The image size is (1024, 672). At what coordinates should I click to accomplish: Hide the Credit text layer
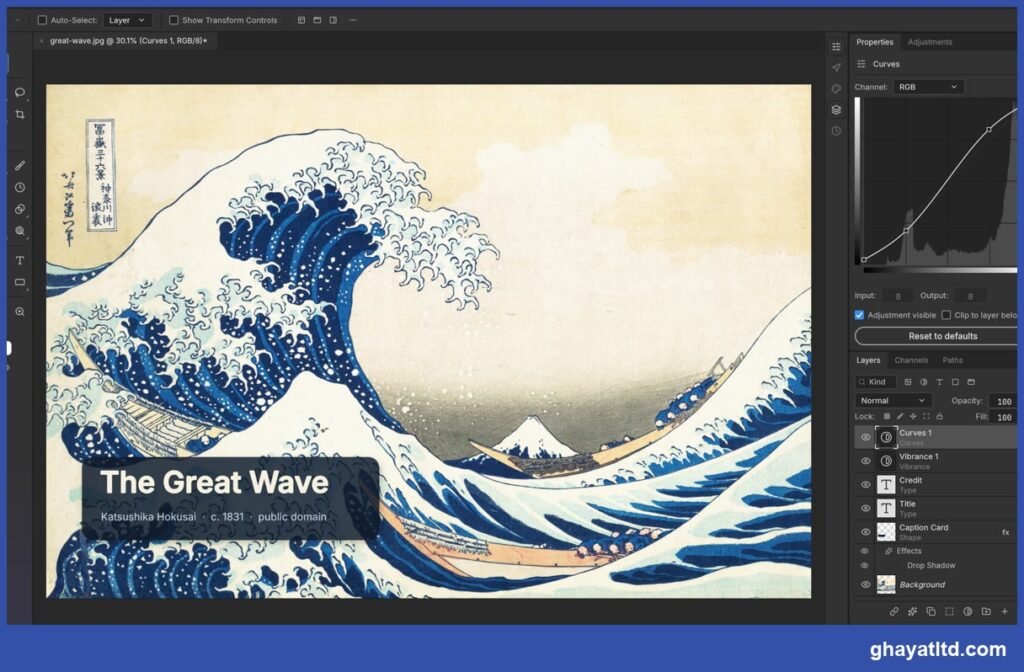(865, 485)
